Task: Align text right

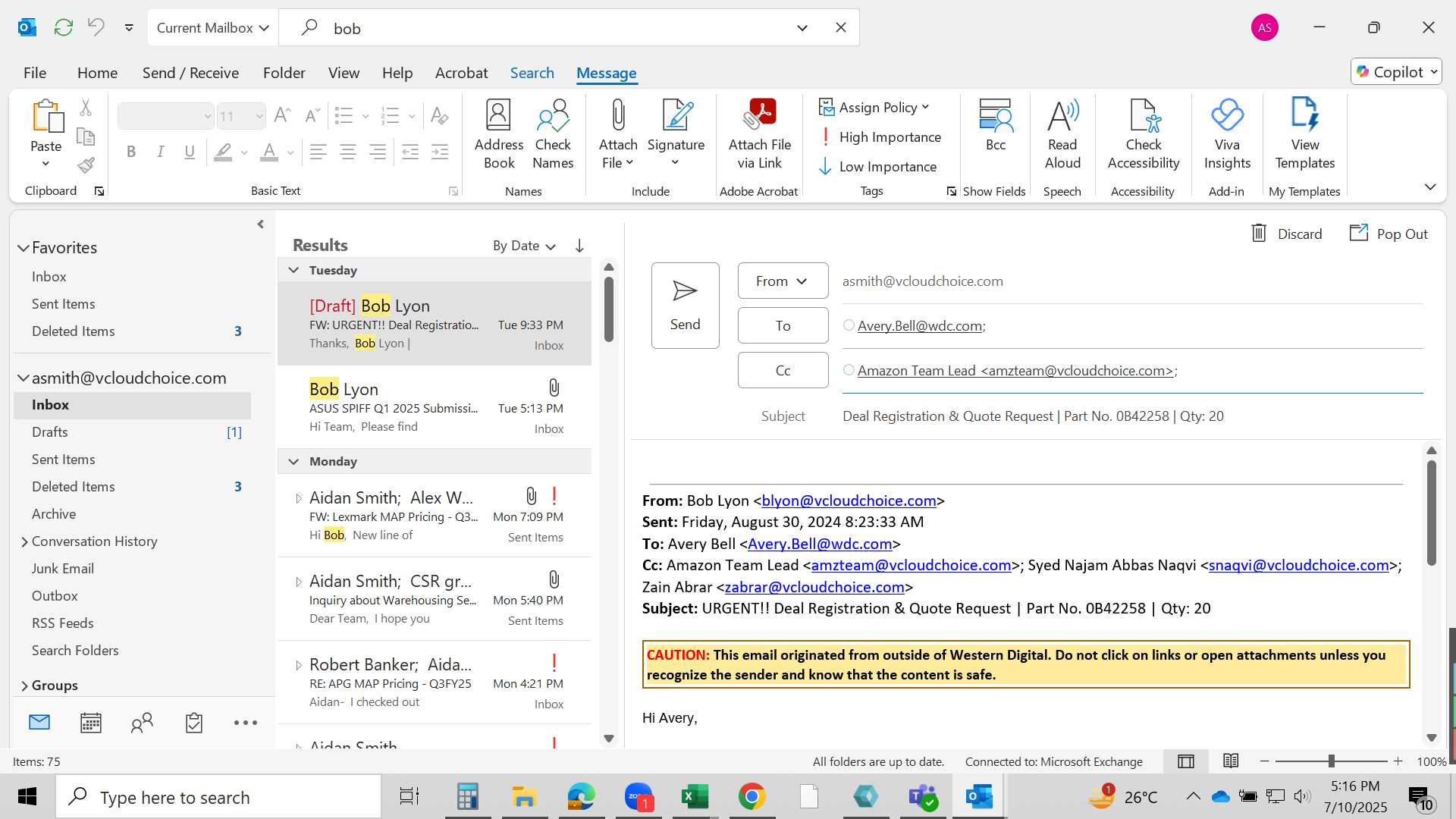Action: point(378,152)
